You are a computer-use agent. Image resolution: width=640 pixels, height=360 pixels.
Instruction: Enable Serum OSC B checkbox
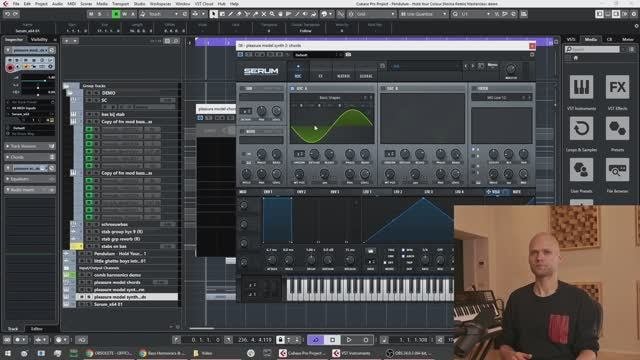pos(383,88)
